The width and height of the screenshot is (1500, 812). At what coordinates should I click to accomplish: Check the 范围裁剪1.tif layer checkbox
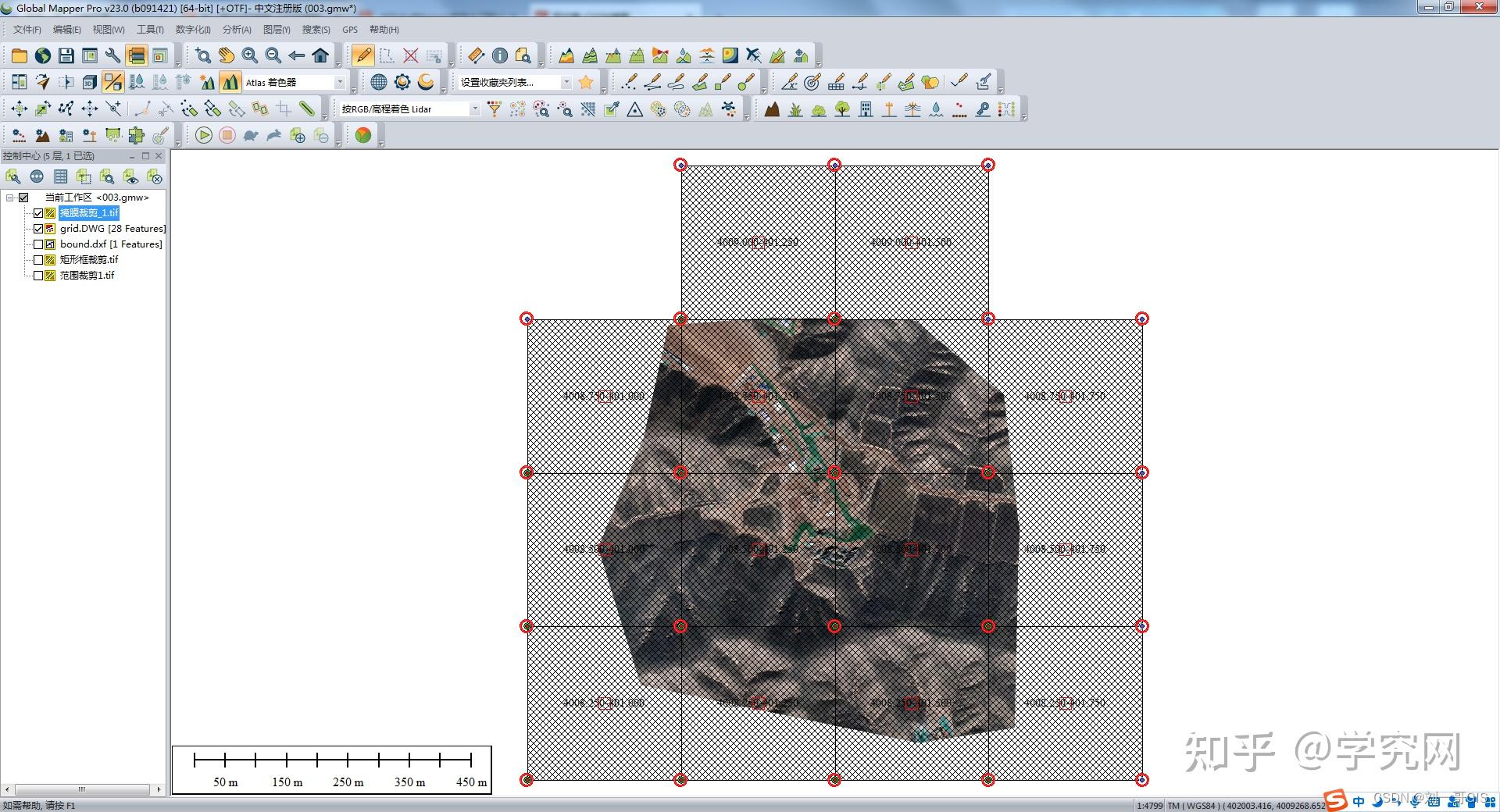tap(38, 276)
